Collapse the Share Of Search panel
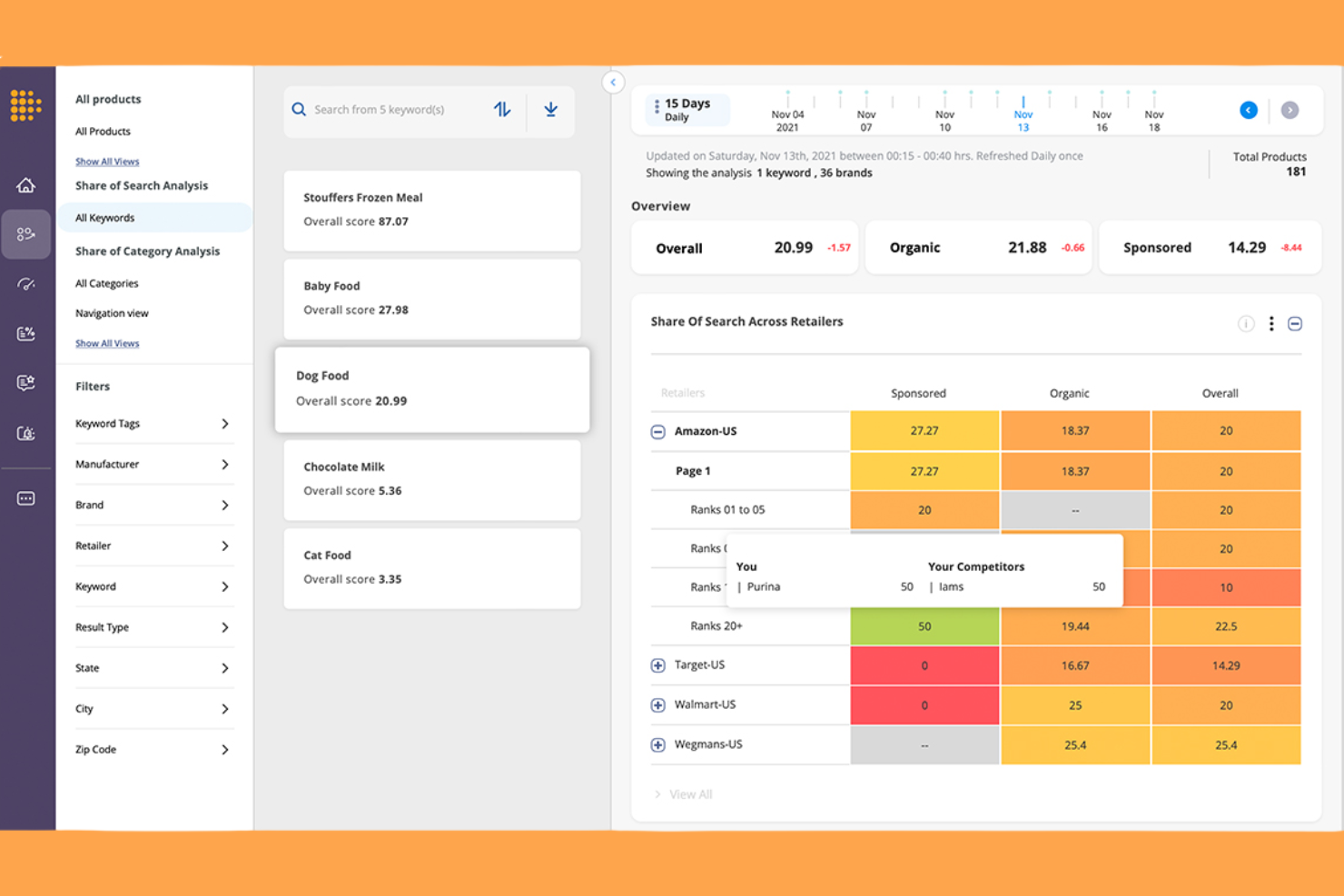The width and height of the screenshot is (1344, 896). [x=1295, y=323]
